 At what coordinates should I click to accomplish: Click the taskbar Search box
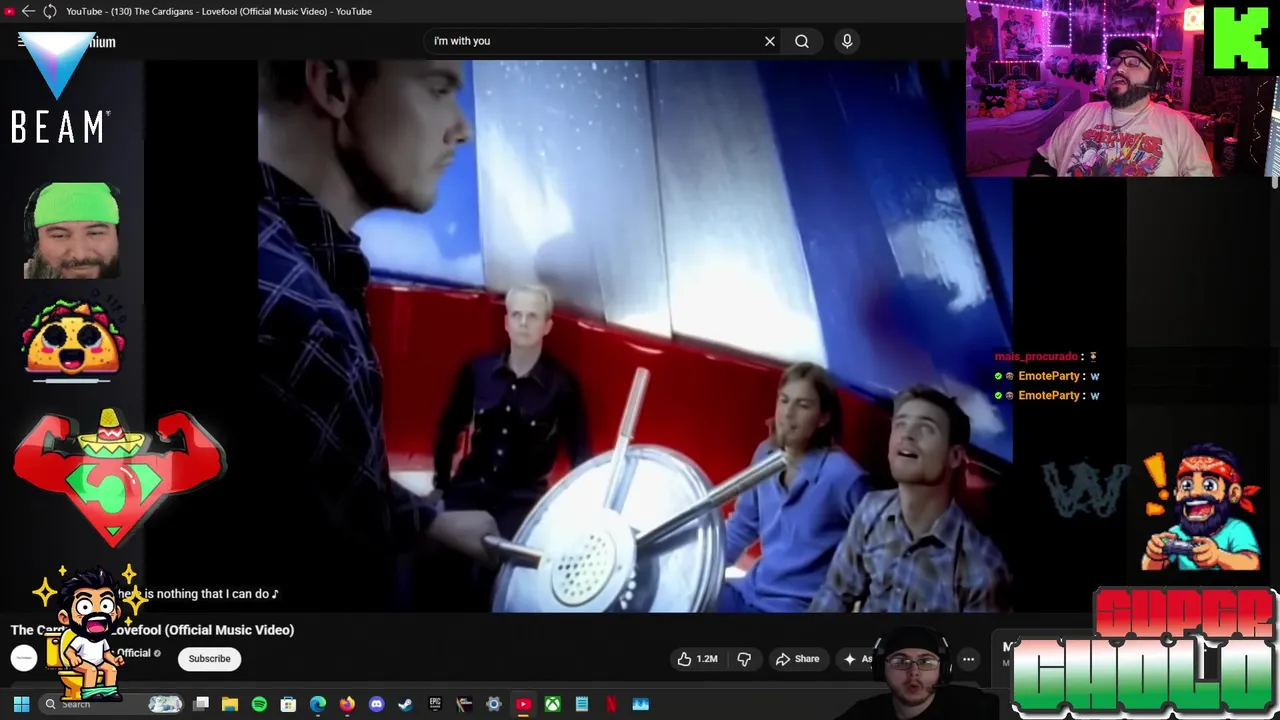point(112,704)
